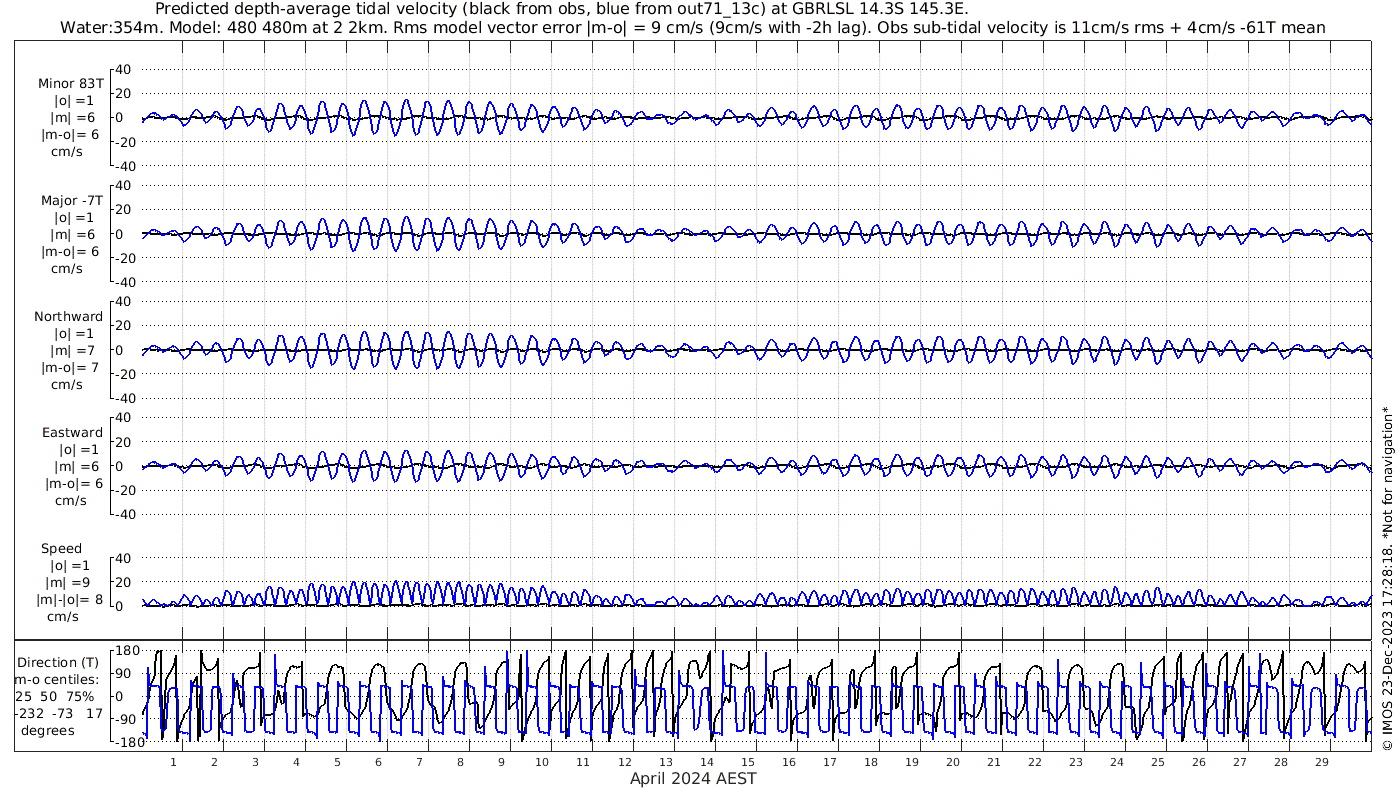Click the '40' tick on Minor 83T axis
The height and width of the screenshot is (800, 1400).
[125, 70]
